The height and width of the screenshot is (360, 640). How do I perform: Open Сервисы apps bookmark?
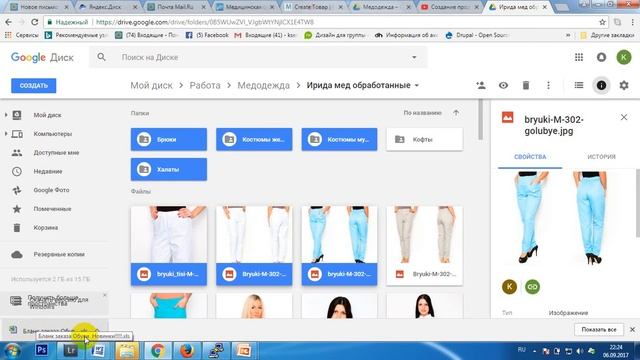[x=22, y=35]
